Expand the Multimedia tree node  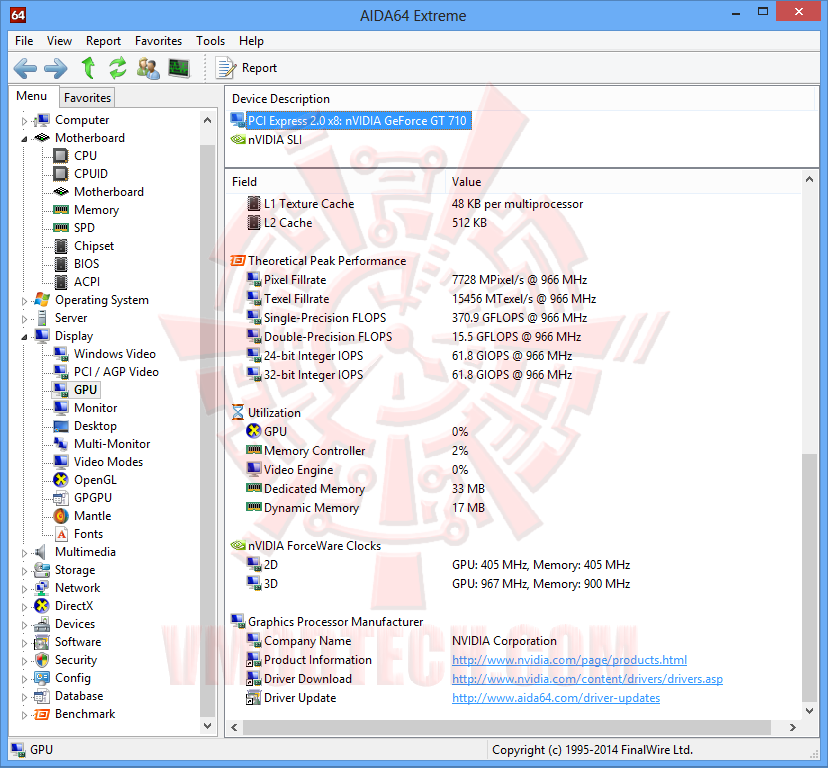tap(24, 553)
